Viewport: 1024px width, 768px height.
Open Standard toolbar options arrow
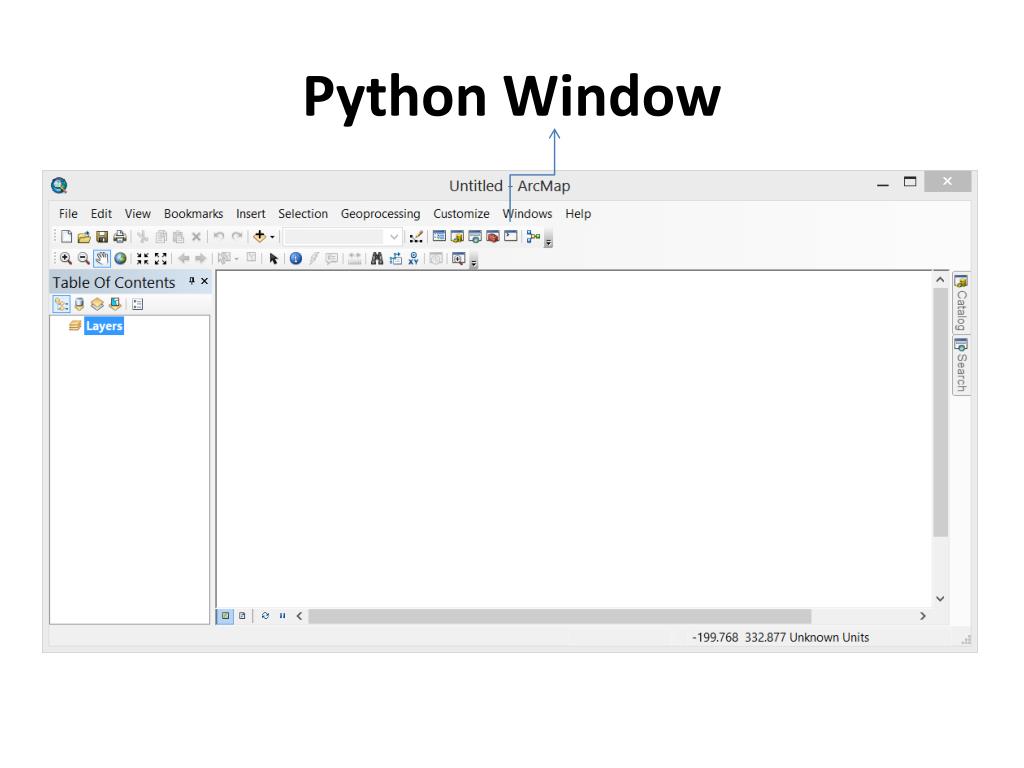tap(549, 242)
